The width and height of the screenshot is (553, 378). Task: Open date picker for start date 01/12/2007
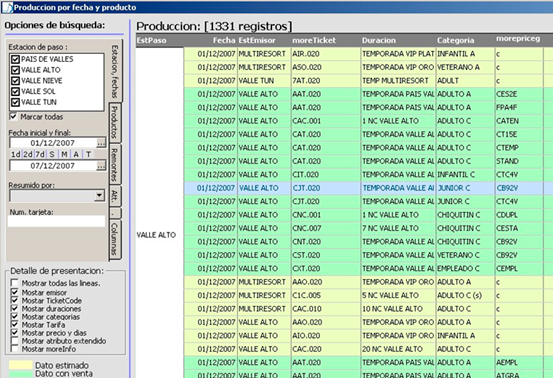[101, 143]
